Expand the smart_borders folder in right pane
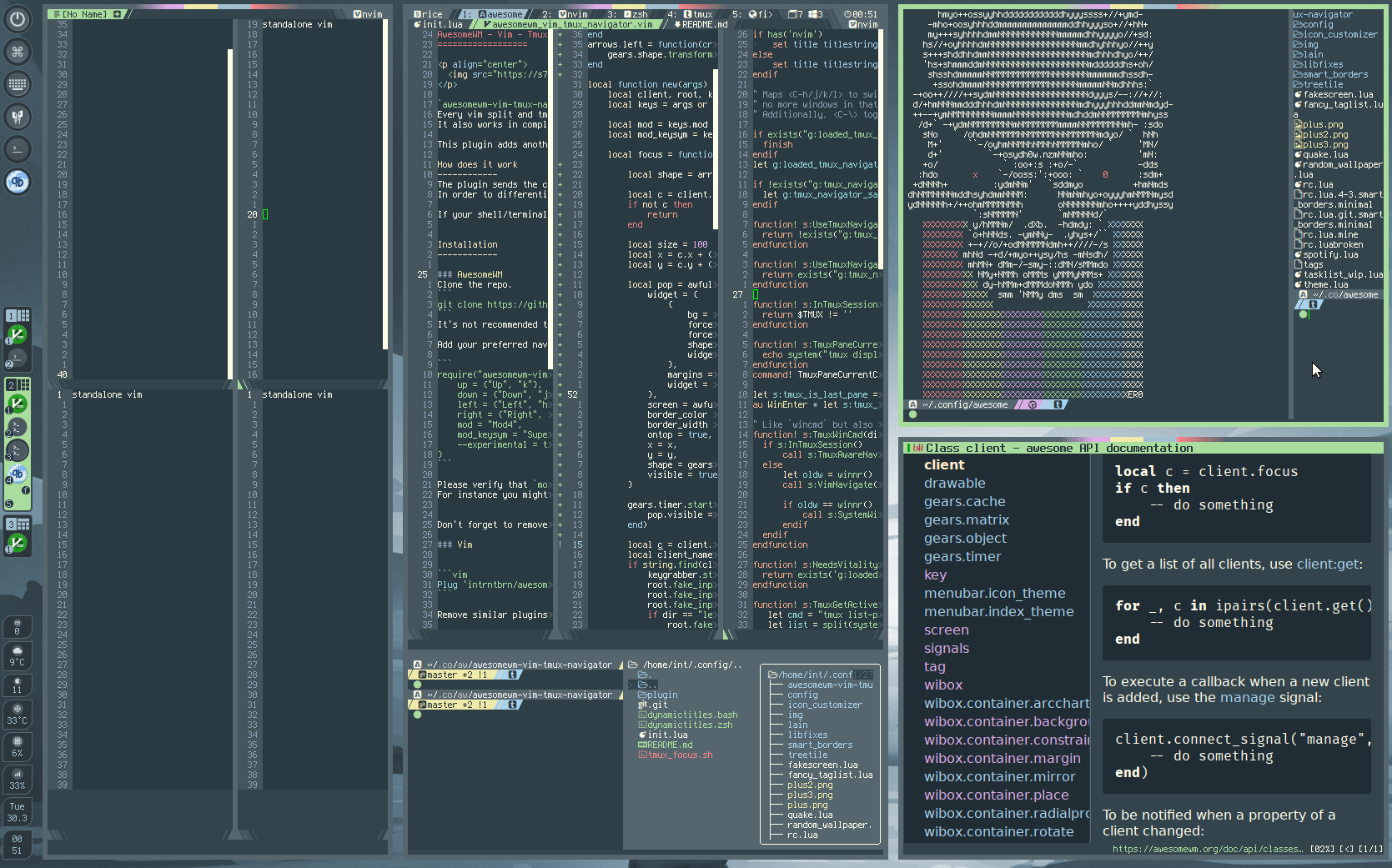This screenshot has height=868, width=1392. (x=1334, y=74)
